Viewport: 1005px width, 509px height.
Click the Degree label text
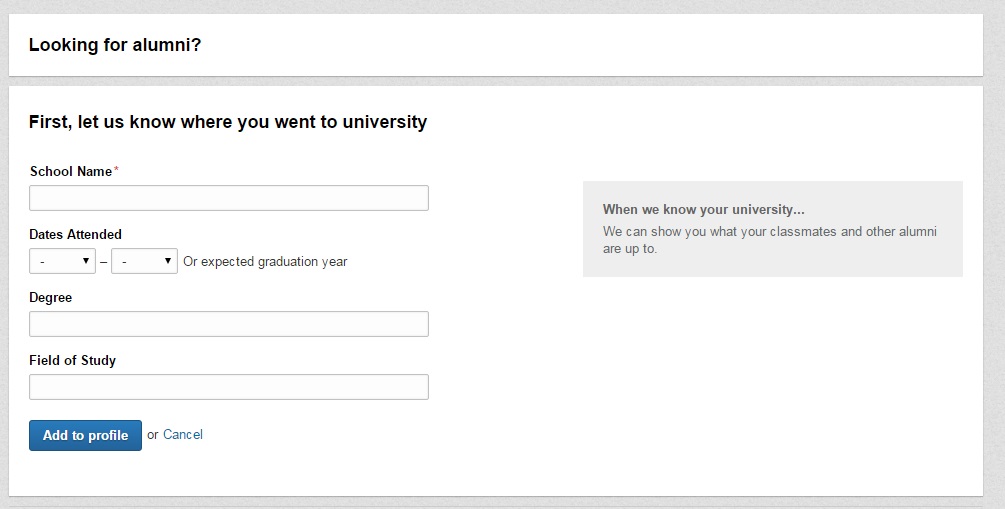(x=50, y=297)
